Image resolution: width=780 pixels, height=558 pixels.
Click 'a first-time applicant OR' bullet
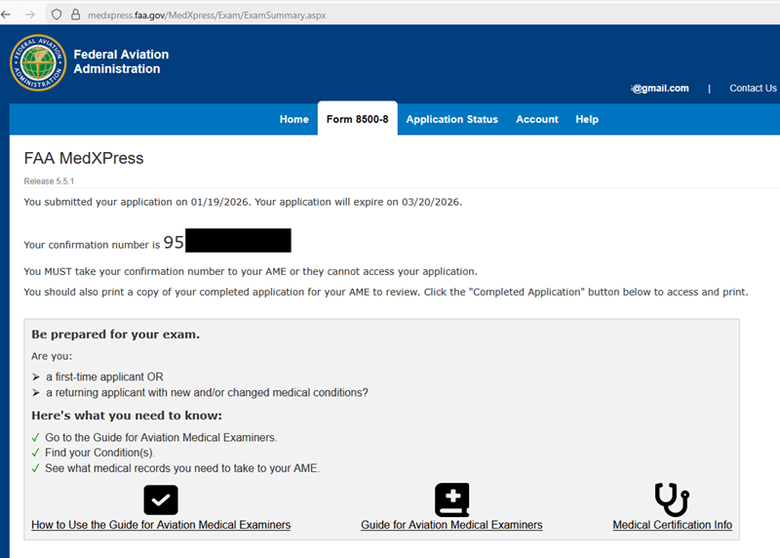[x=104, y=377]
